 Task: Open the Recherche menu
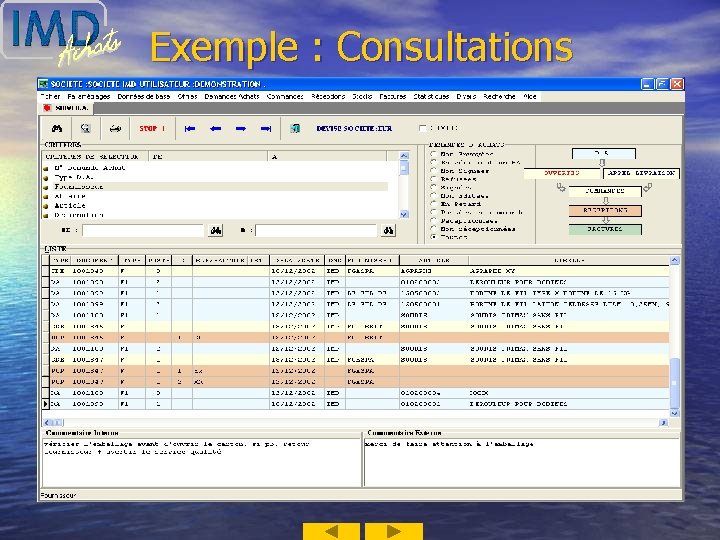coord(499,96)
